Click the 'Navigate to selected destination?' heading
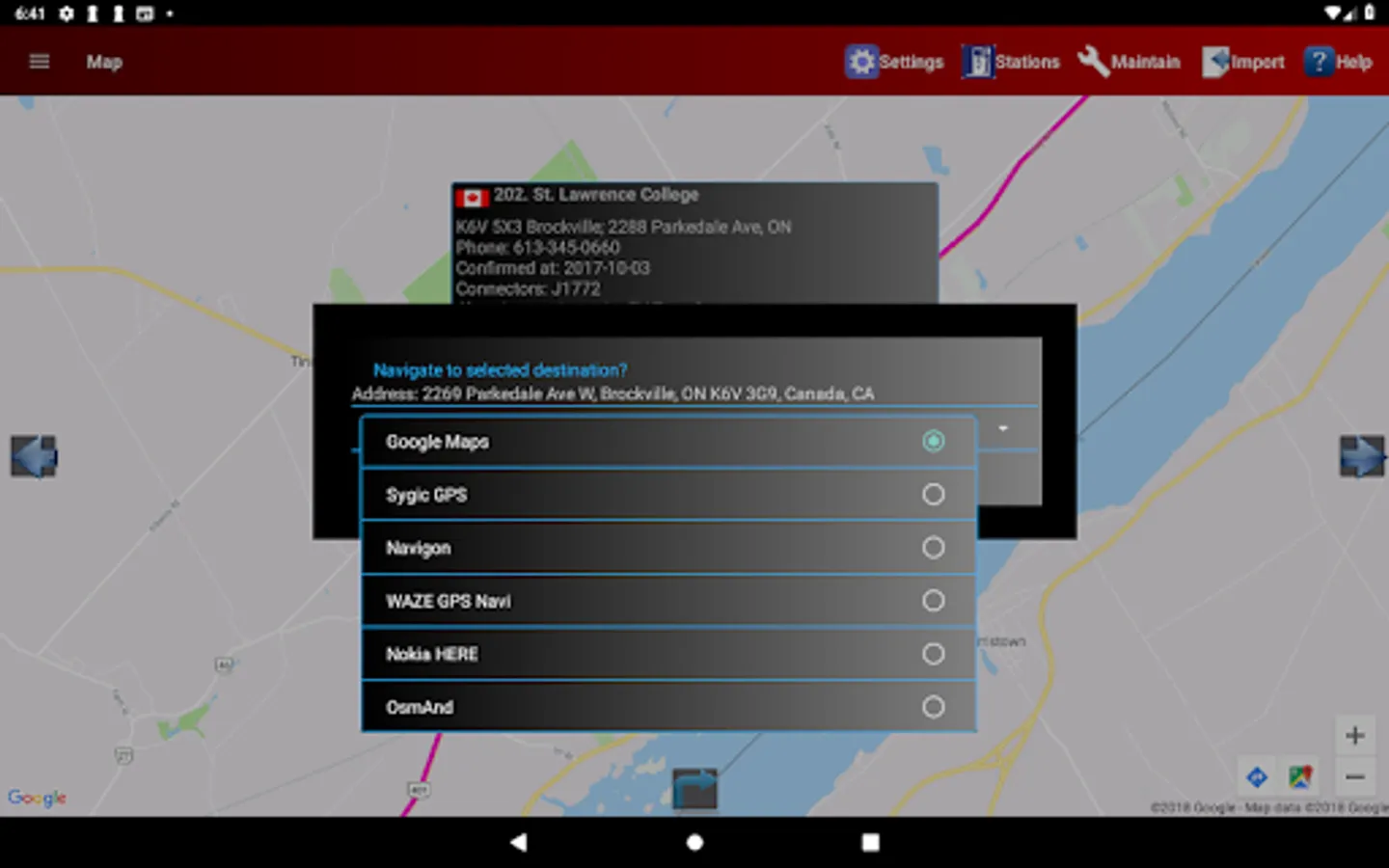Viewport: 1389px width, 868px height. (500, 370)
